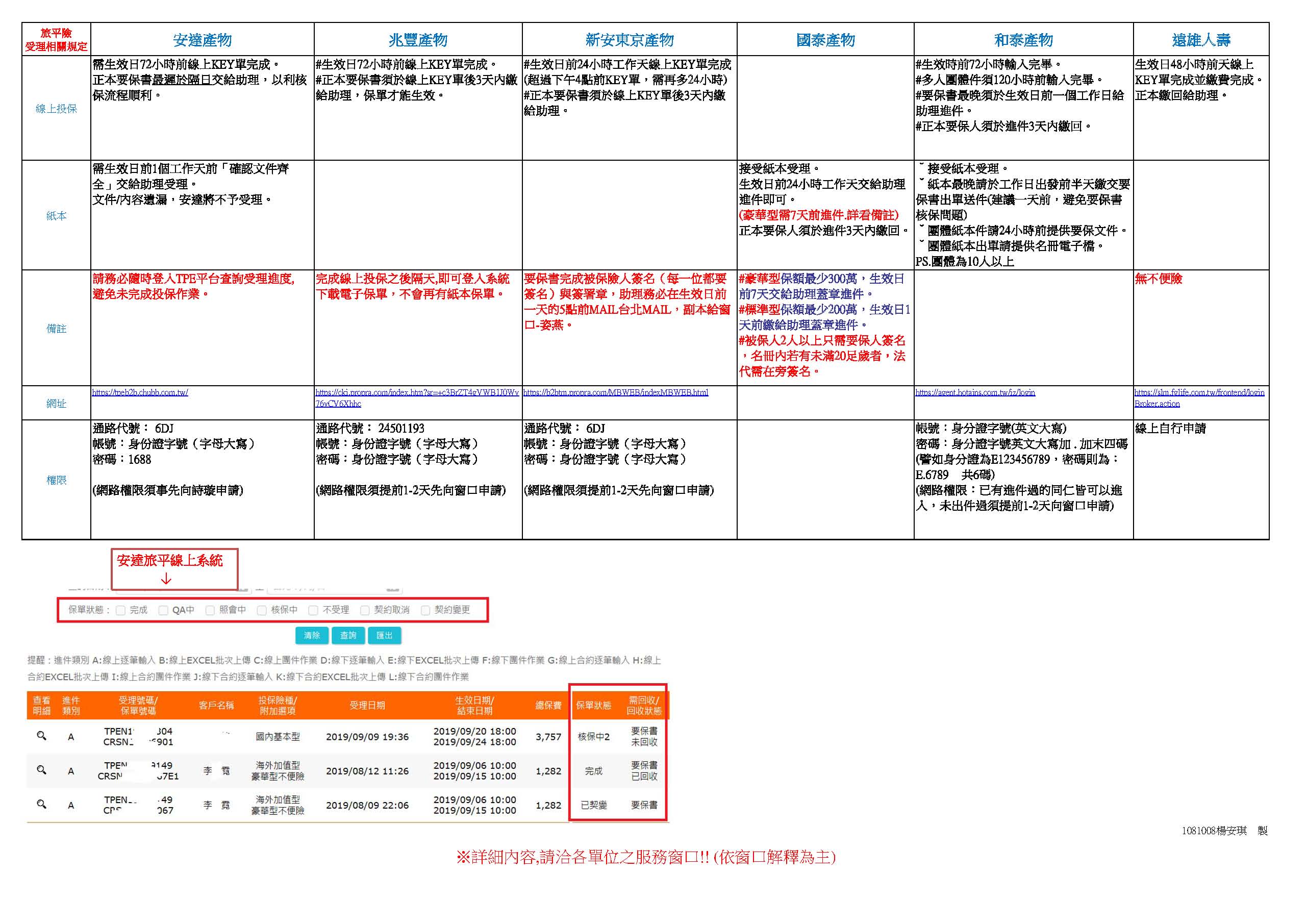The image size is (1307, 924).
Task: Click the 進件類別 column header
Action: (x=70, y=706)
